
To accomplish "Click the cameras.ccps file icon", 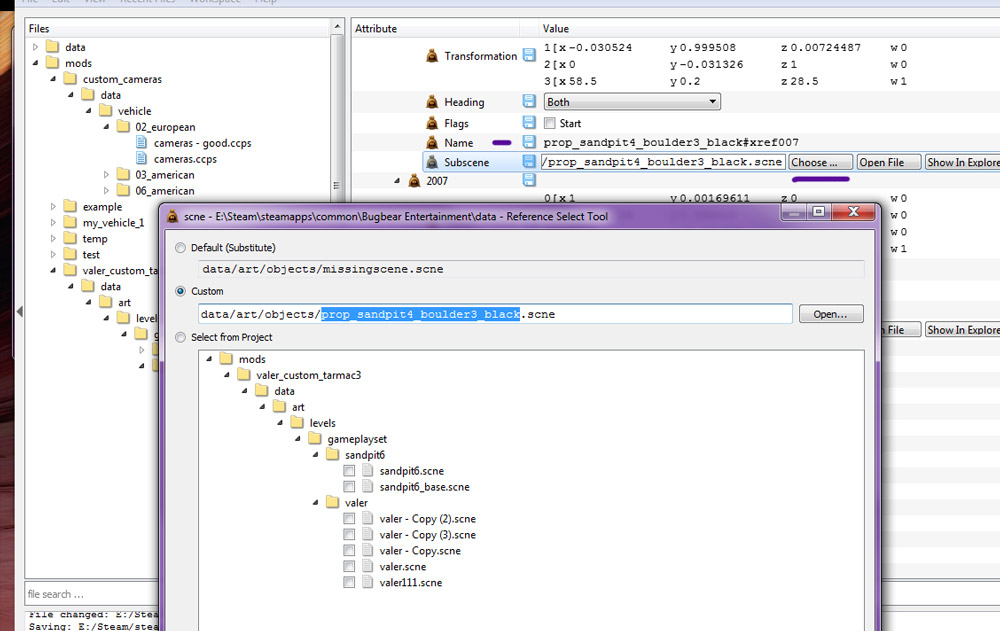I will click(x=142, y=158).
